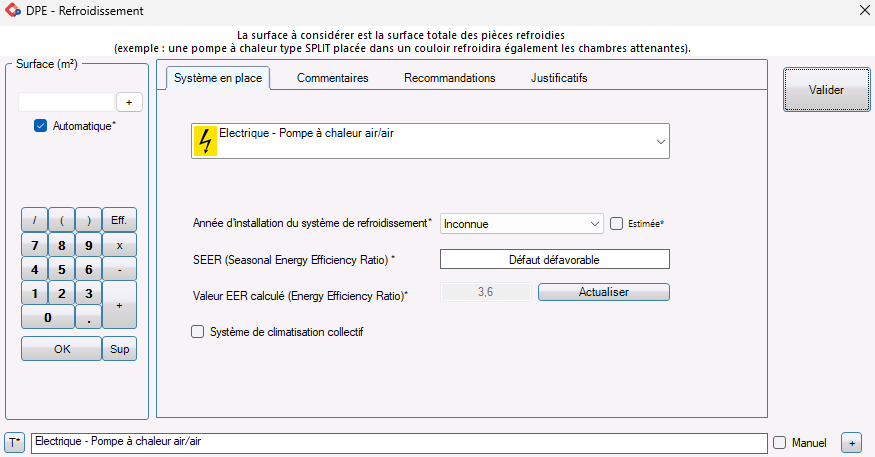Open the Recommandations tab
This screenshot has width=875, height=457.
point(449,78)
